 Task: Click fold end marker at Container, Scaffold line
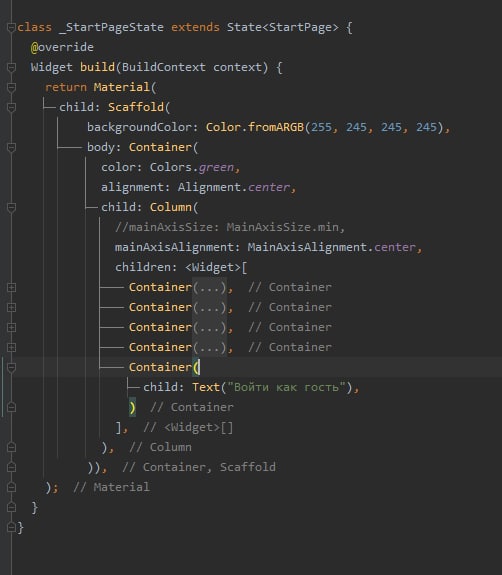[x=11, y=467]
